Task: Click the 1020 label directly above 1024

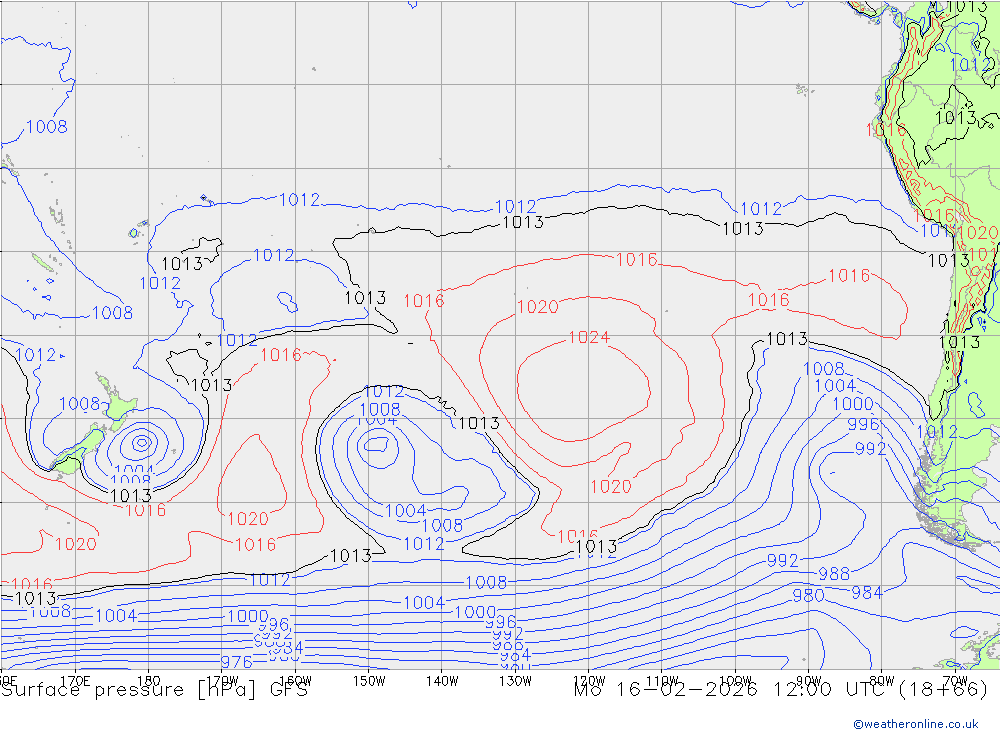Action: coord(538,307)
